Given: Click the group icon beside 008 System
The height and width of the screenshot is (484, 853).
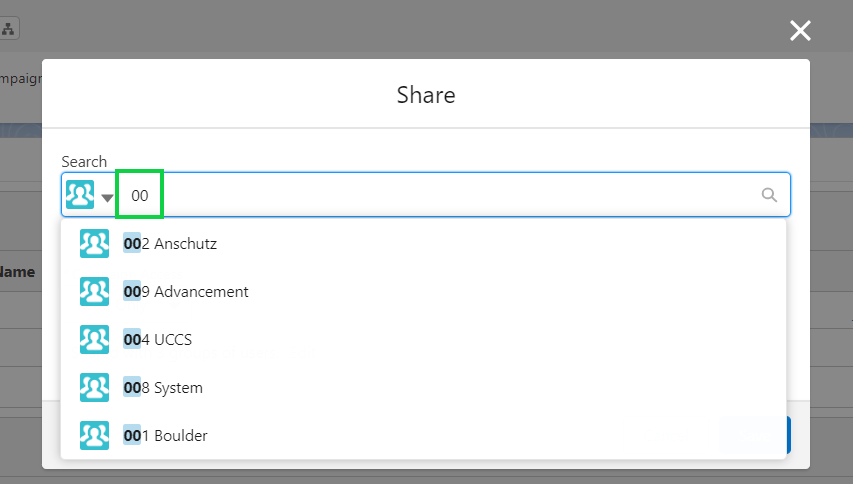Looking at the screenshot, I should click(x=94, y=387).
